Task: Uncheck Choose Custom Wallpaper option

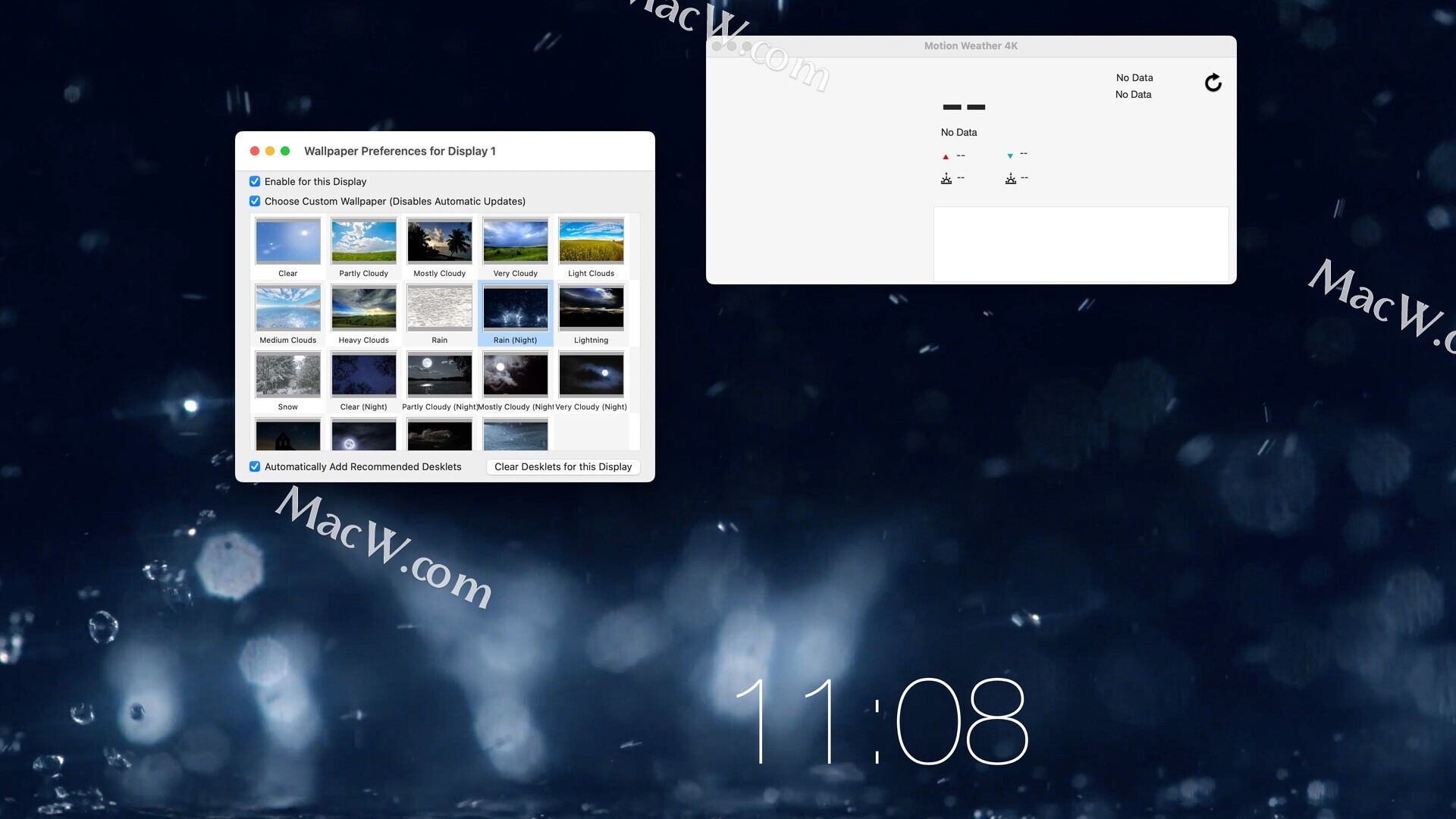Action: 255,201
